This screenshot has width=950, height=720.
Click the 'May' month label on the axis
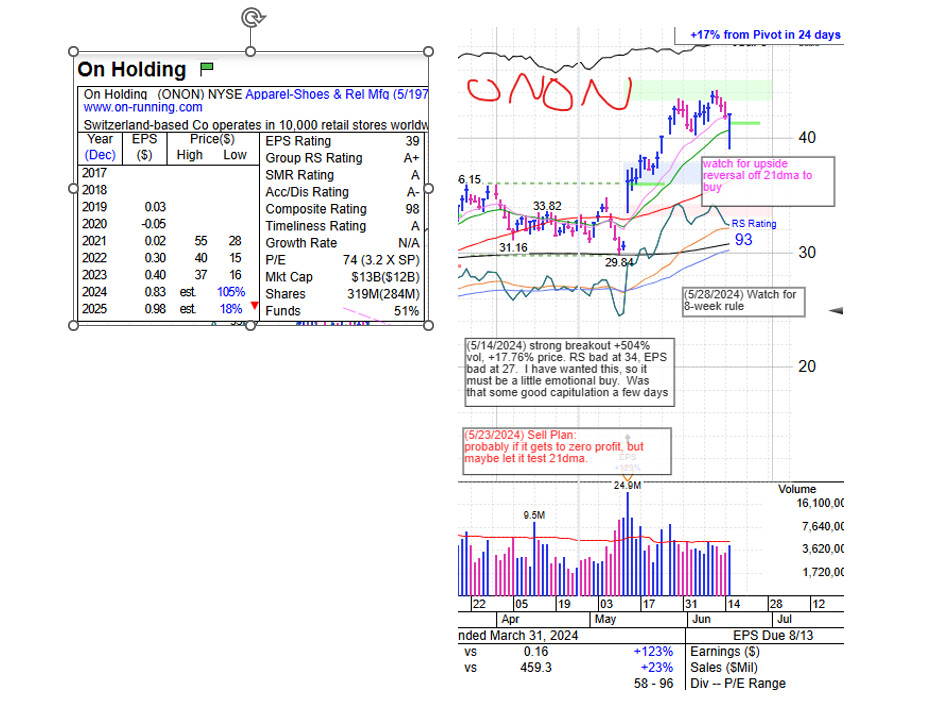(605, 619)
